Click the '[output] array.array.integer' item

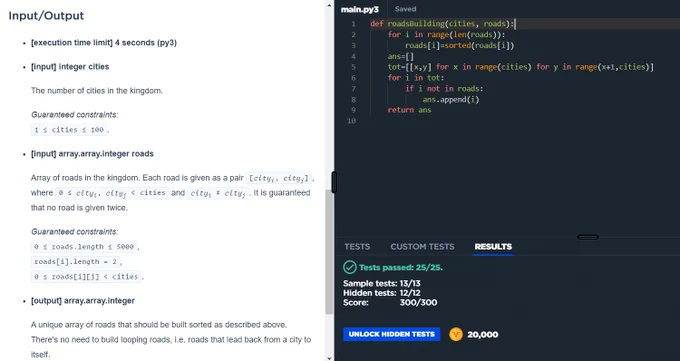(x=83, y=301)
